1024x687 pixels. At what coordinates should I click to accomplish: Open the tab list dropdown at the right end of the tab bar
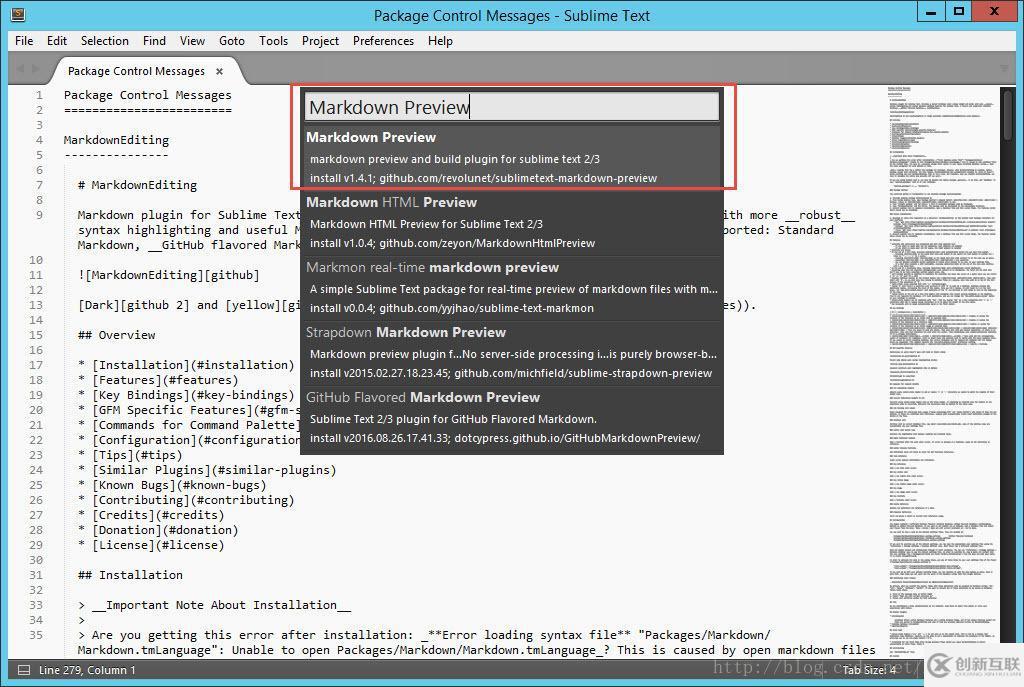(x=1004, y=68)
